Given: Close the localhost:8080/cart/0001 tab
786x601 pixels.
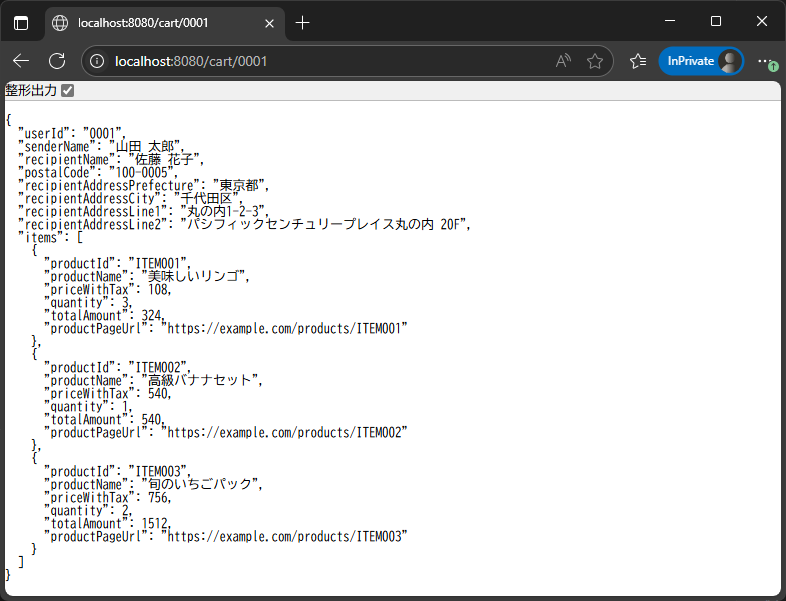Looking at the screenshot, I should point(269,24).
